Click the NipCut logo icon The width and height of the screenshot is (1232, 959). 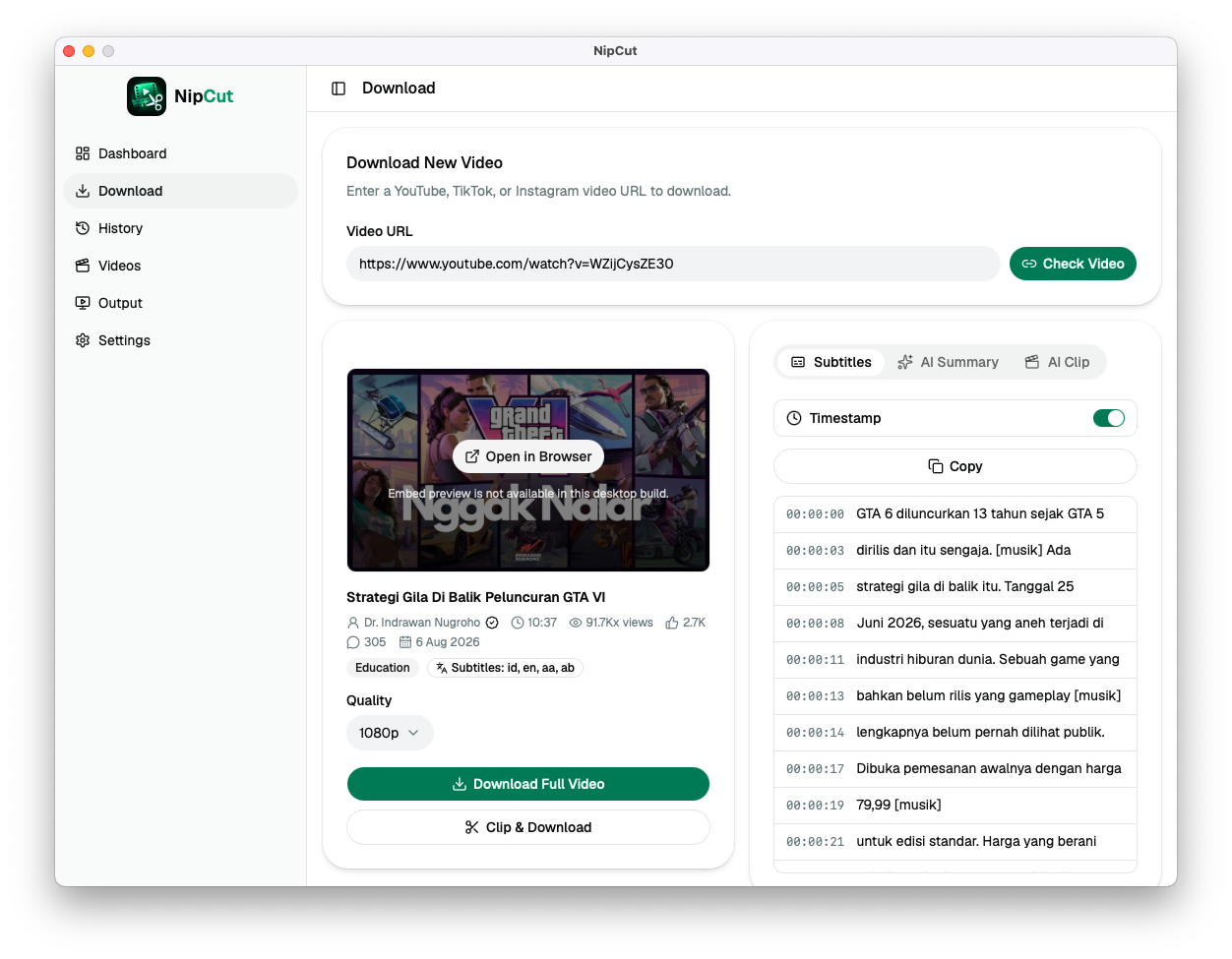click(147, 96)
